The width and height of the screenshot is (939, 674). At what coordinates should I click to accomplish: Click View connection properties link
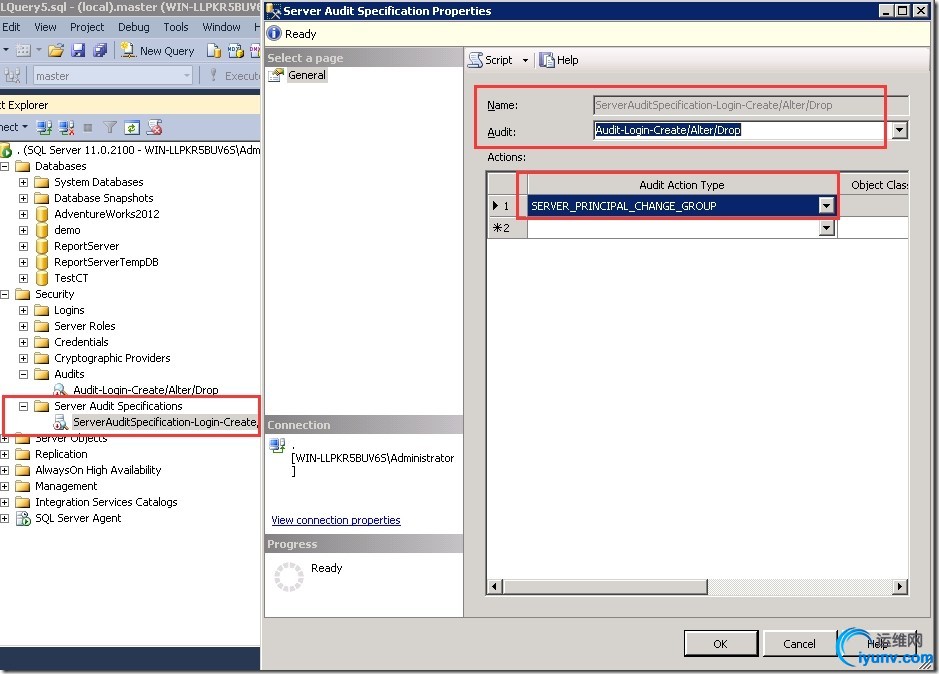pyautogui.click(x=336, y=520)
